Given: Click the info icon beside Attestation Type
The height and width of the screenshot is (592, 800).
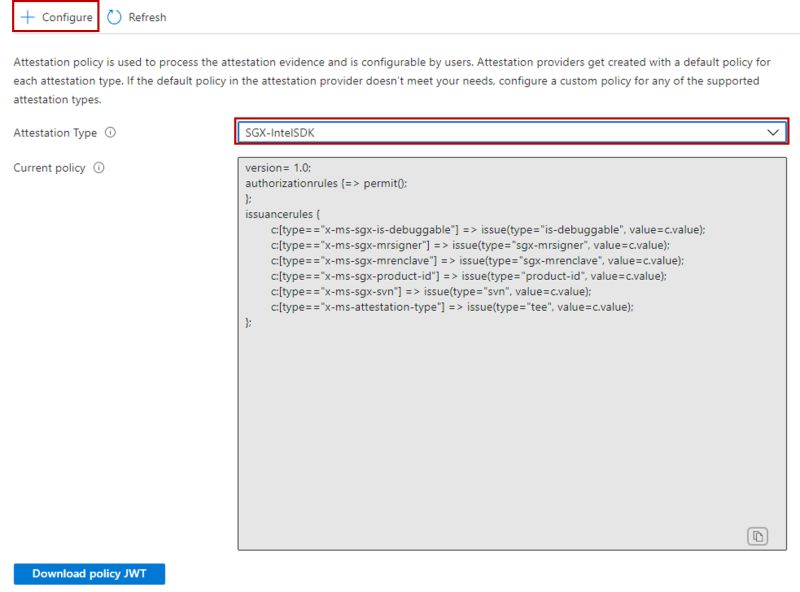Looking at the screenshot, I should [110, 131].
